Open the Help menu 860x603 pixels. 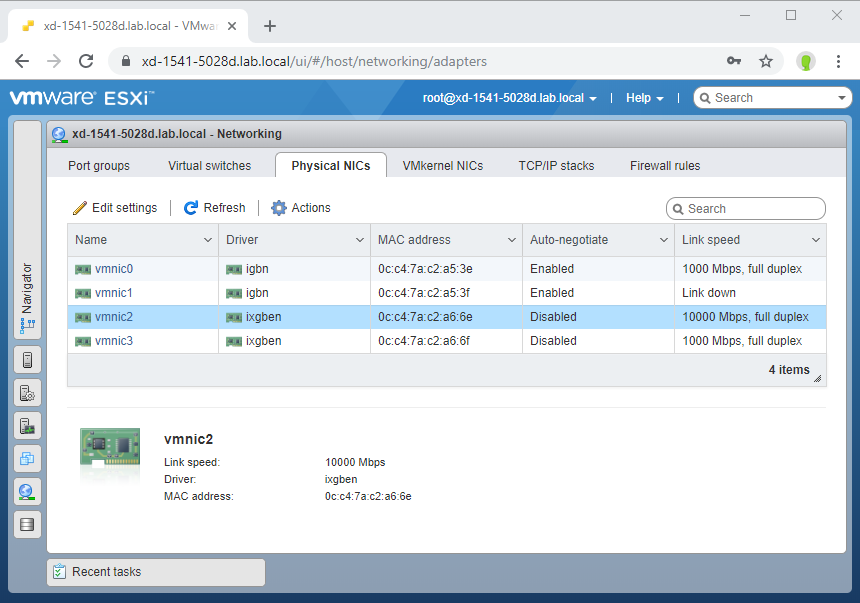point(644,98)
